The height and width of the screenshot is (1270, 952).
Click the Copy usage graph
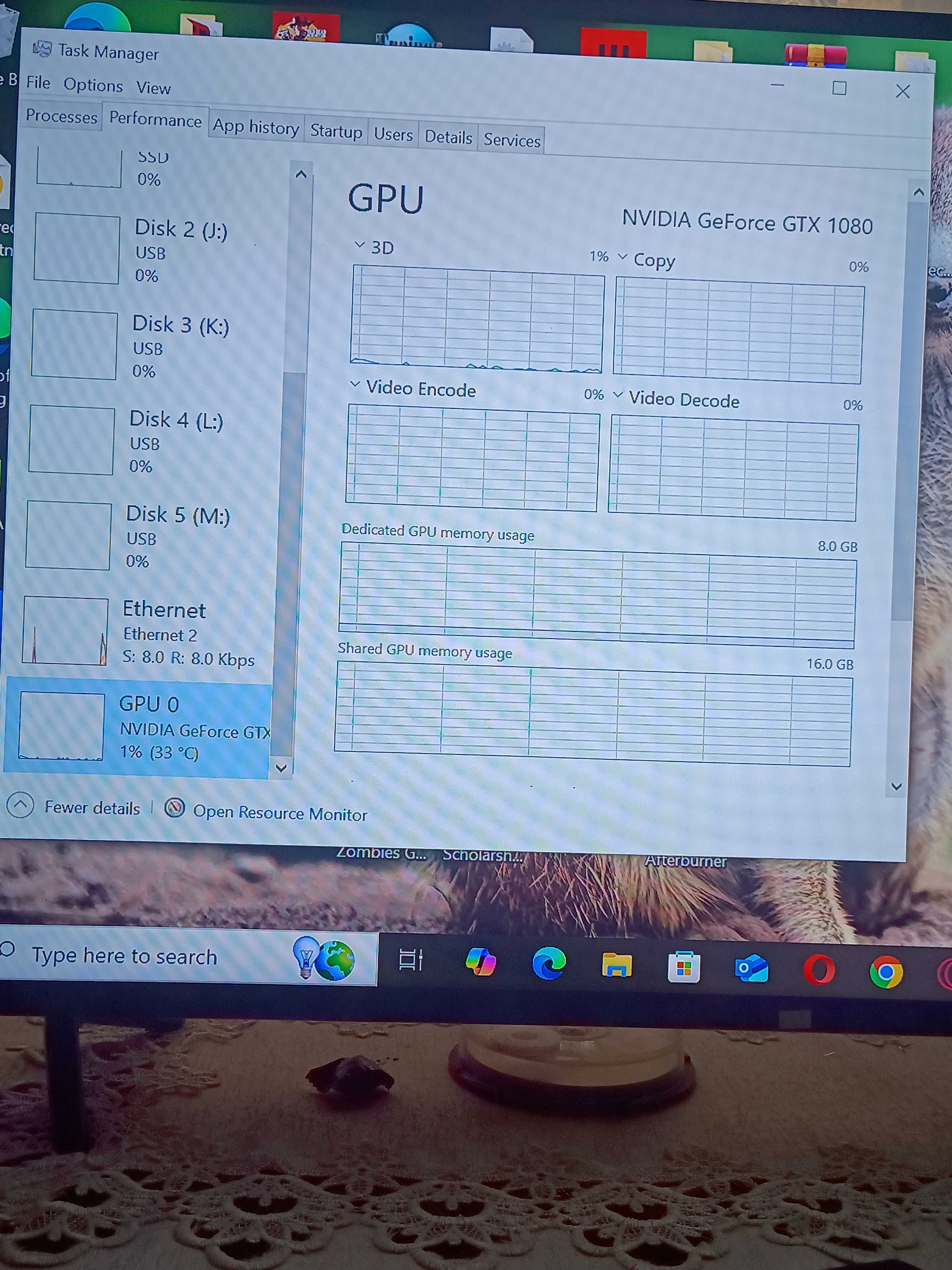click(x=738, y=330)
